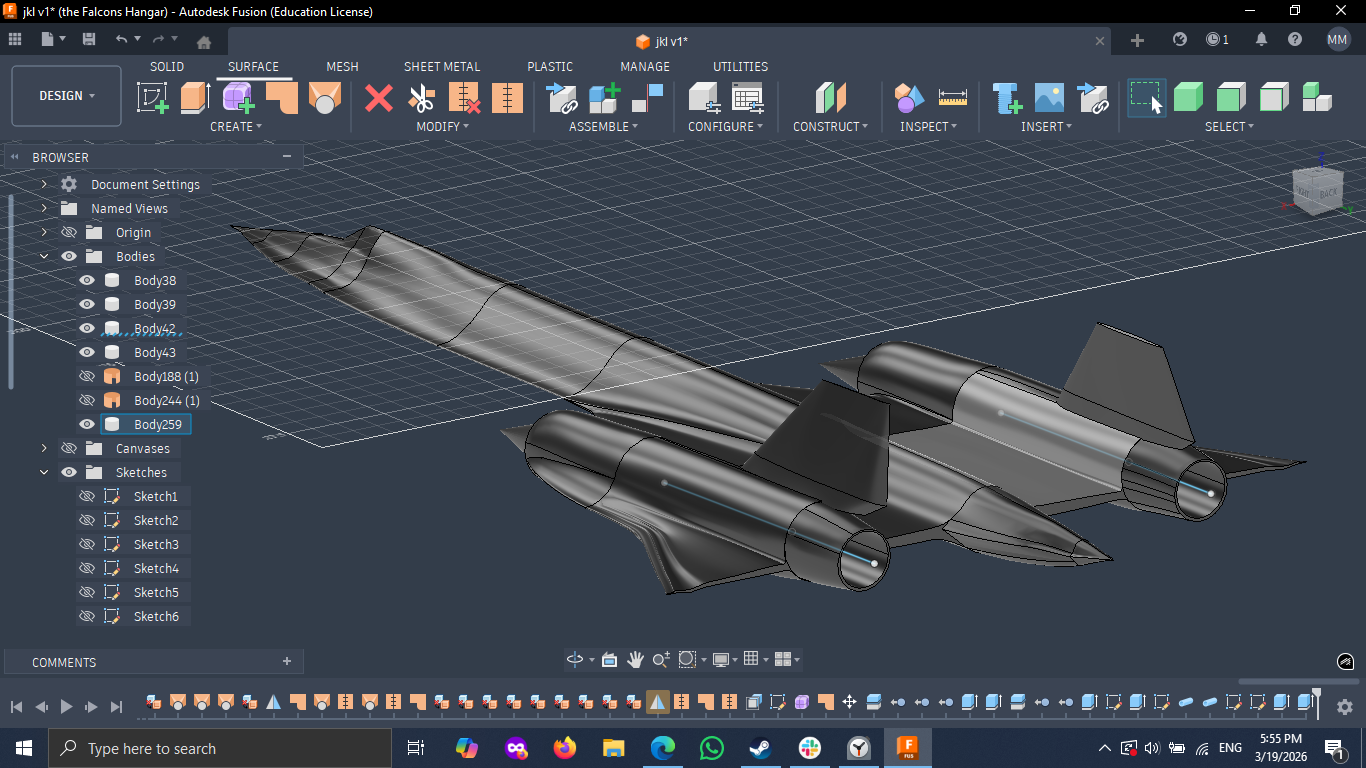1366x768 pixels.
Task: Activate the Window Selection tool
Action: click(x=1146, y=98)
